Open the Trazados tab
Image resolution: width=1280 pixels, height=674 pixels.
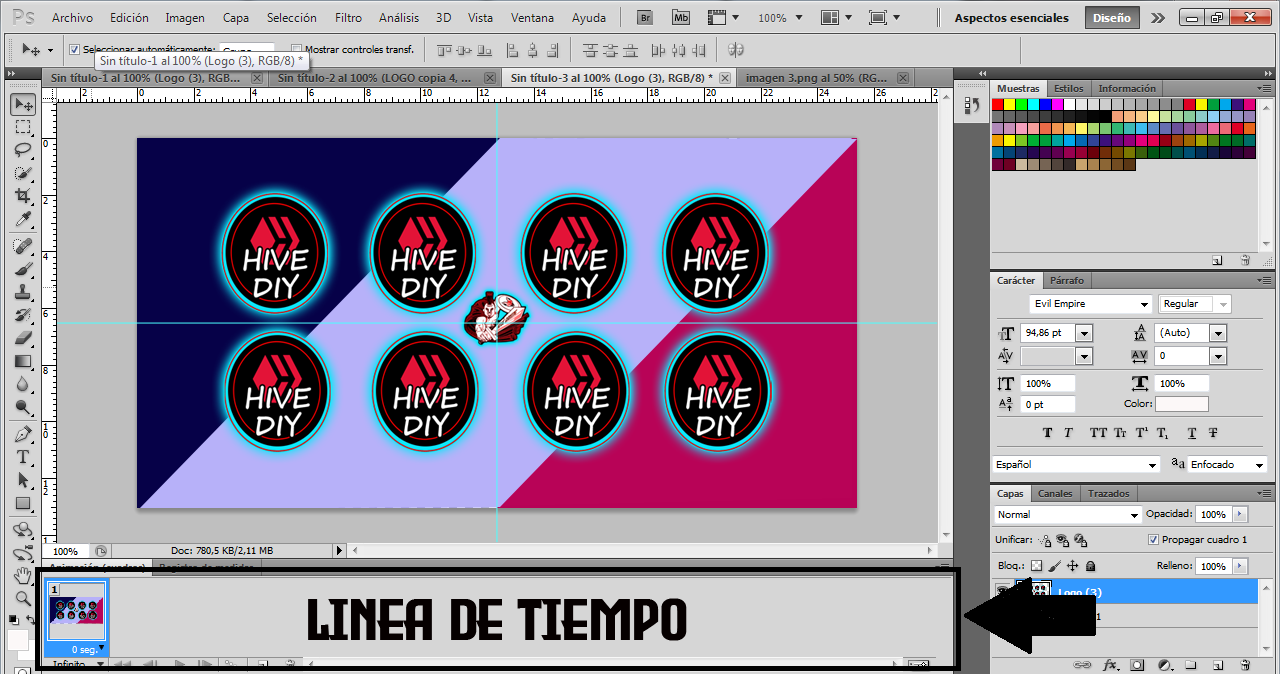1108,493
